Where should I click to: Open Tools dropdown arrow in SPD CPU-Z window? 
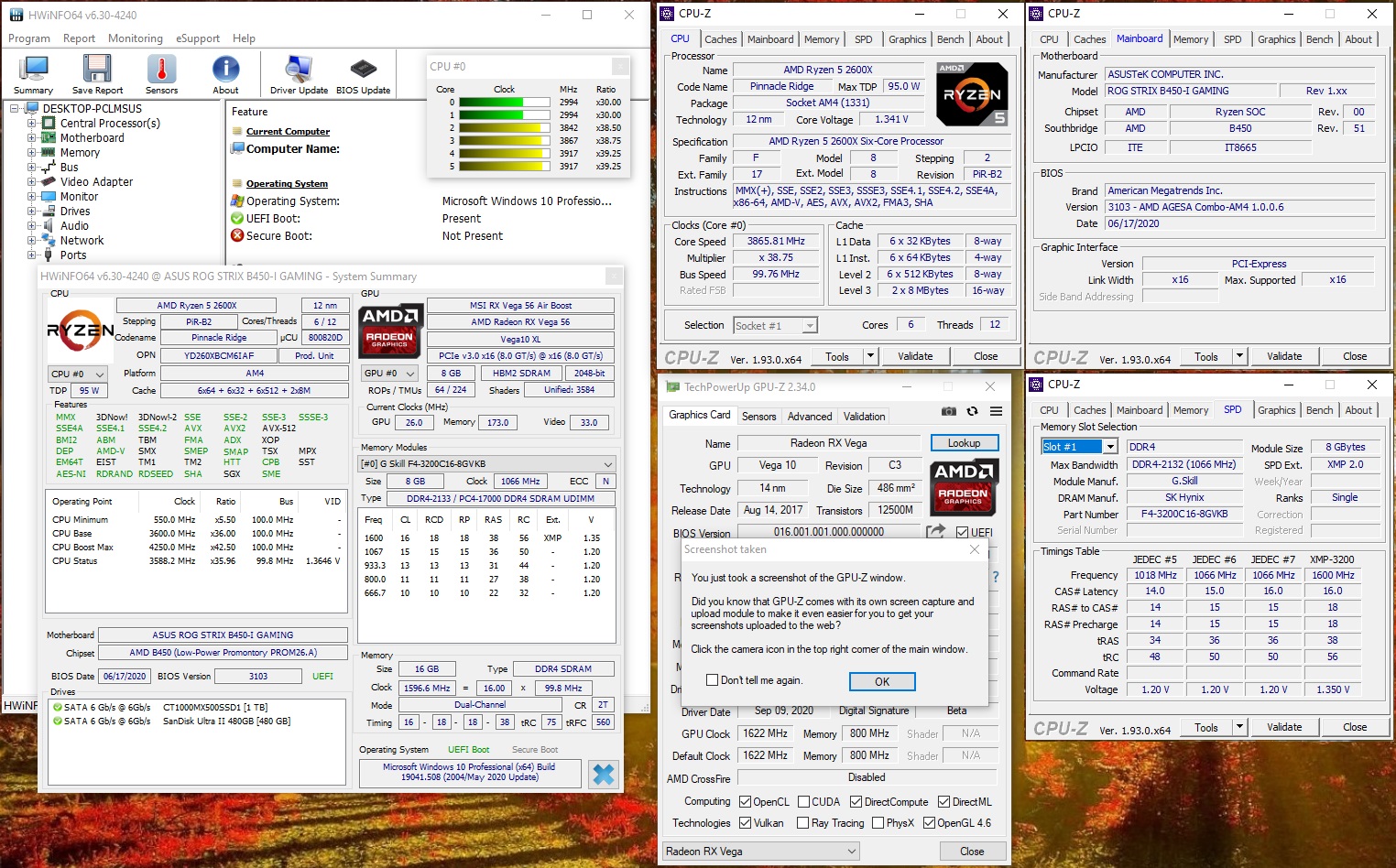(x=1239, y=727)
